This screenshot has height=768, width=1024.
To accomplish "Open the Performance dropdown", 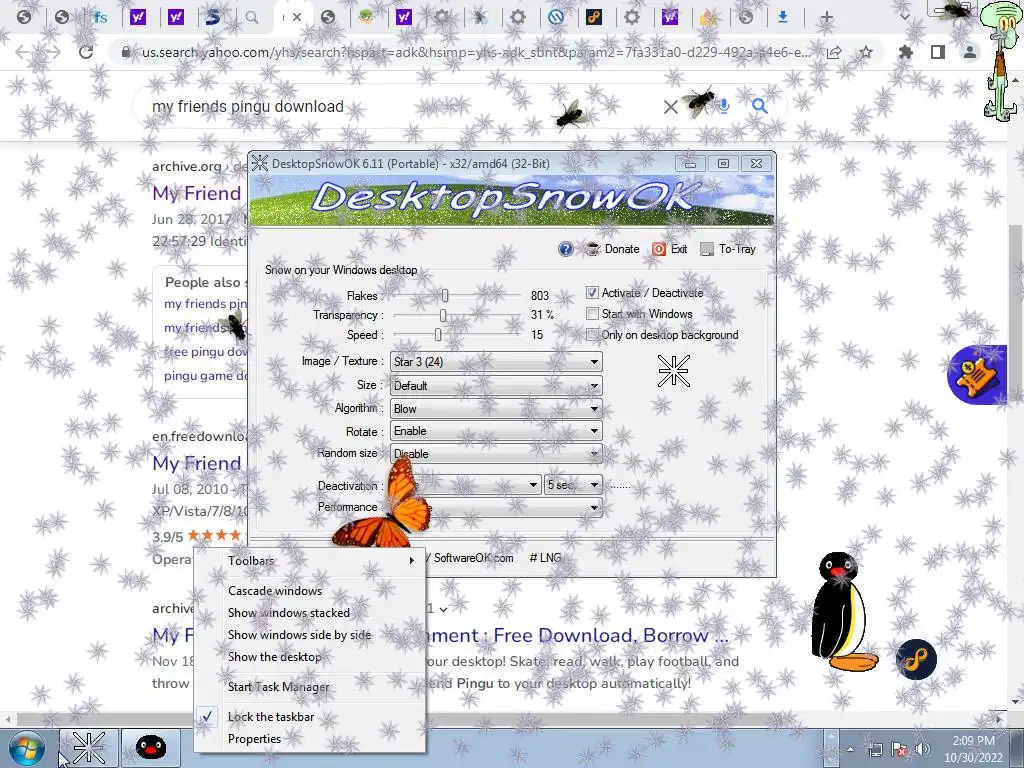I will coord(496,507).
